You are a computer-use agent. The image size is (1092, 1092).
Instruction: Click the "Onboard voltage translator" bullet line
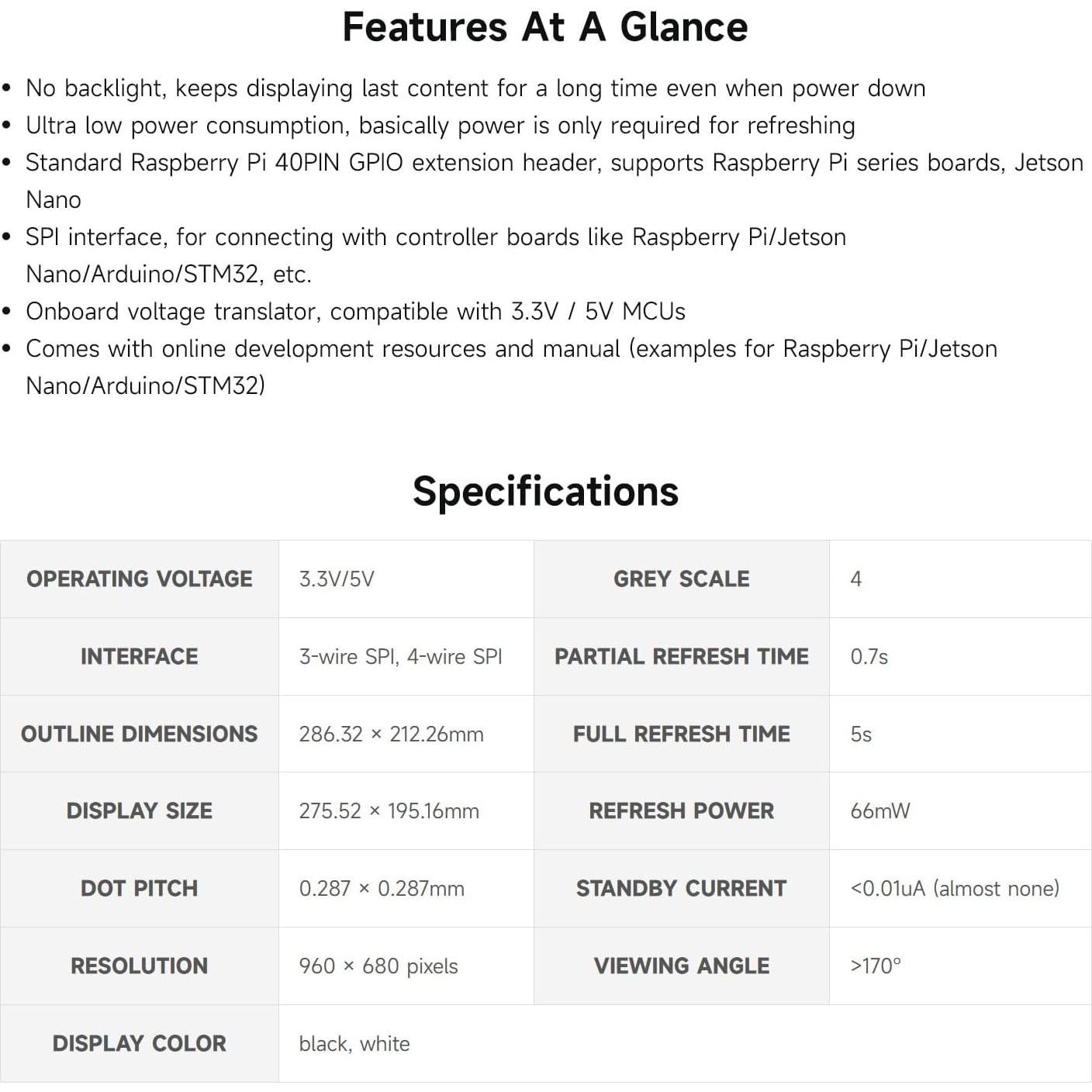[355, 312]
